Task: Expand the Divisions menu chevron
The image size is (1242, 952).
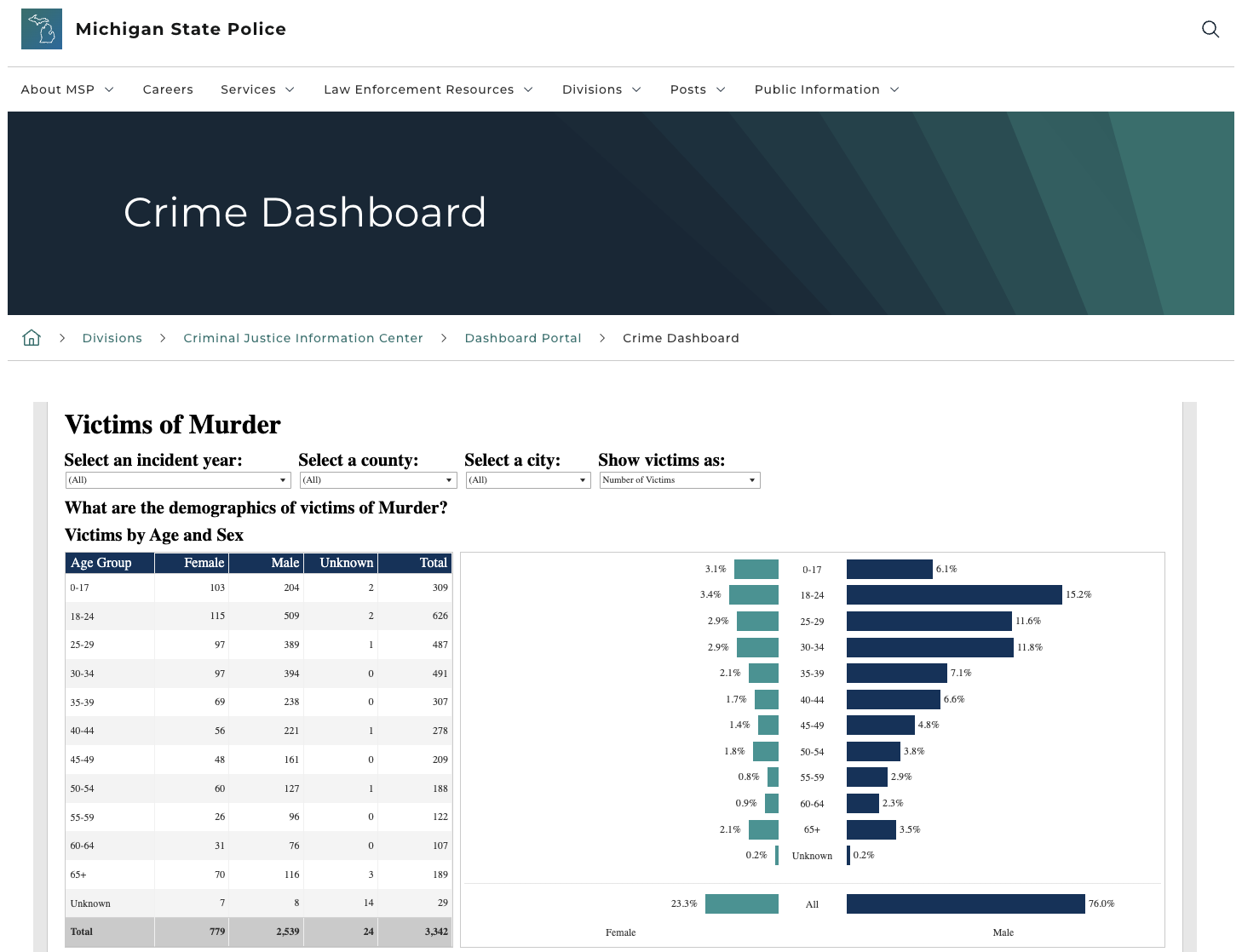Action: [x=638, y=89]
